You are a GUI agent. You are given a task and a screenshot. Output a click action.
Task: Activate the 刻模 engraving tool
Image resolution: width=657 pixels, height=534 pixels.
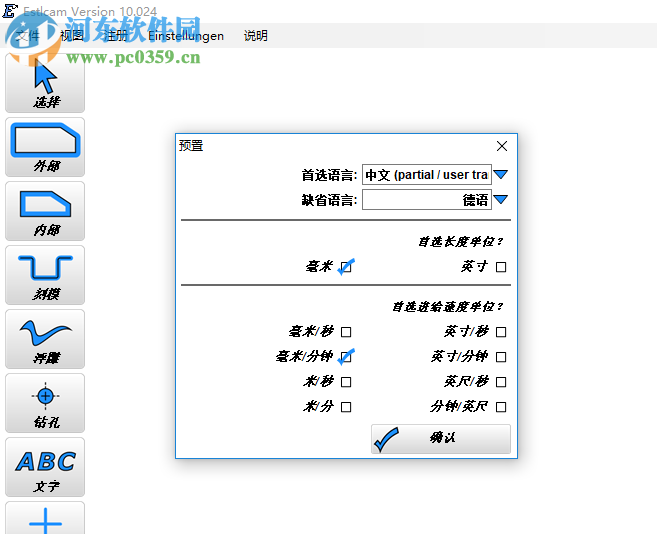45,275
